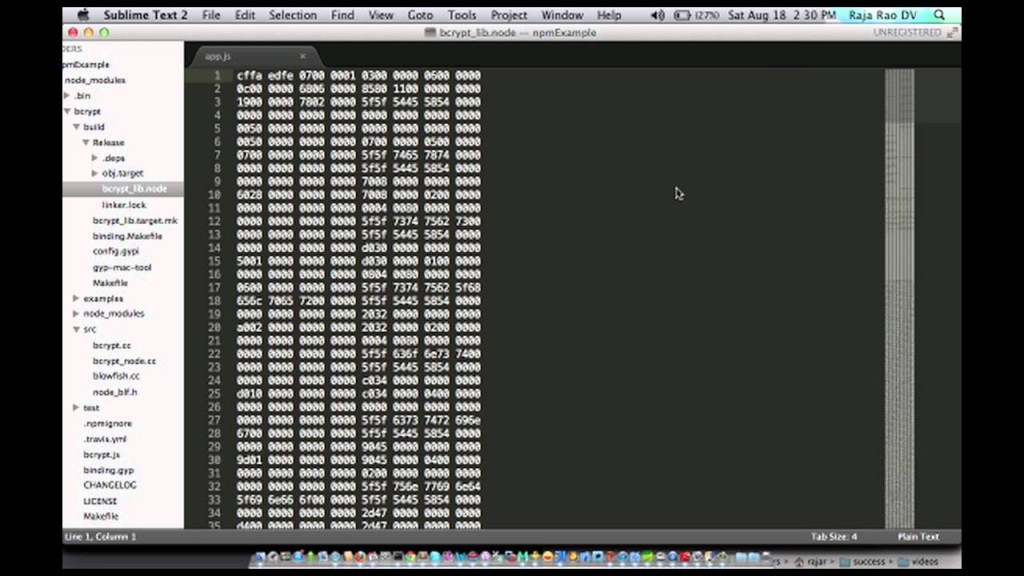Click the volume icon in the menu bar
Screen dimensions: 1024x576
[x=657, y=15]
